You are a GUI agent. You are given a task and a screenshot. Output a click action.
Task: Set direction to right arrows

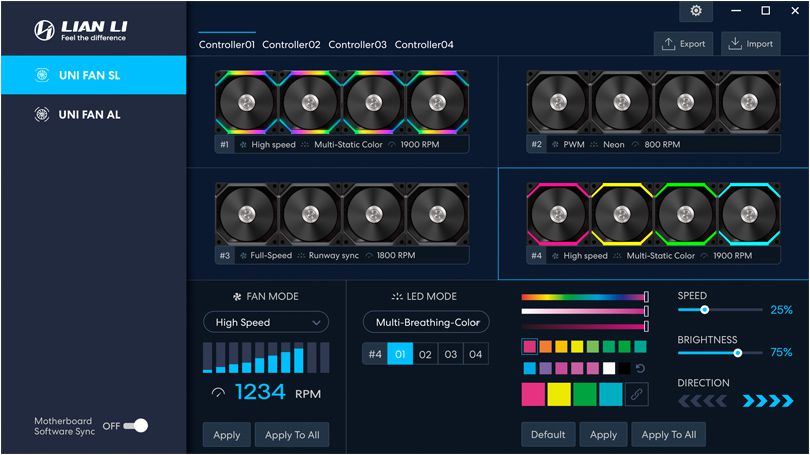point(768,401)
